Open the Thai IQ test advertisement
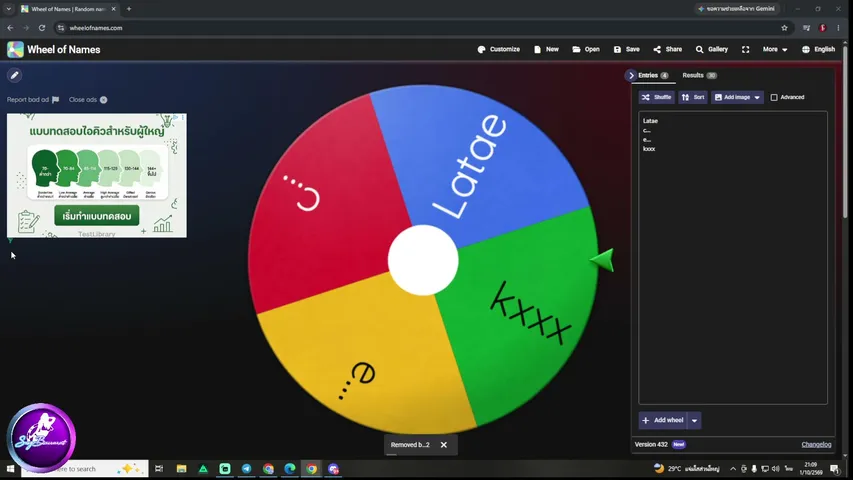This screenshot has width=853, height=480. tap(97, 175)
